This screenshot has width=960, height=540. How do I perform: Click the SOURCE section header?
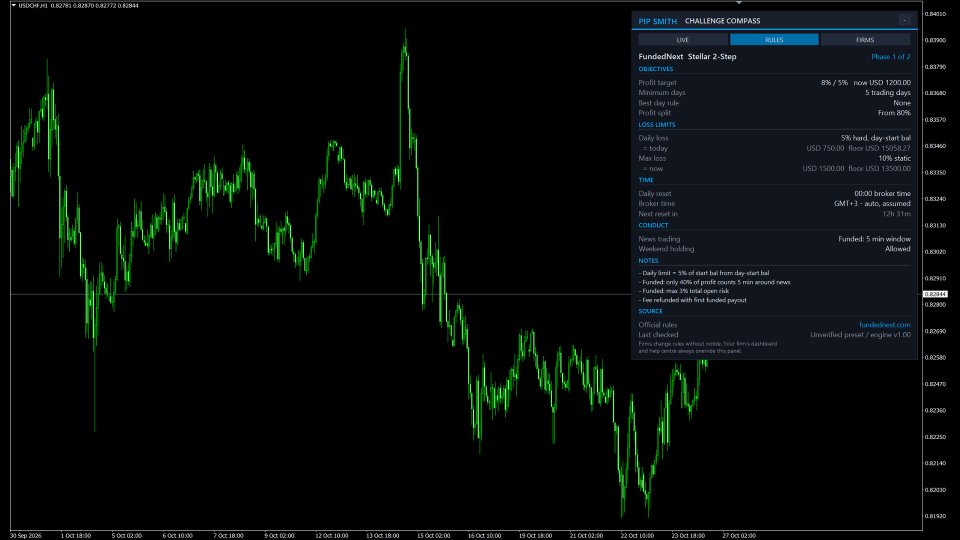click(650, 311)
